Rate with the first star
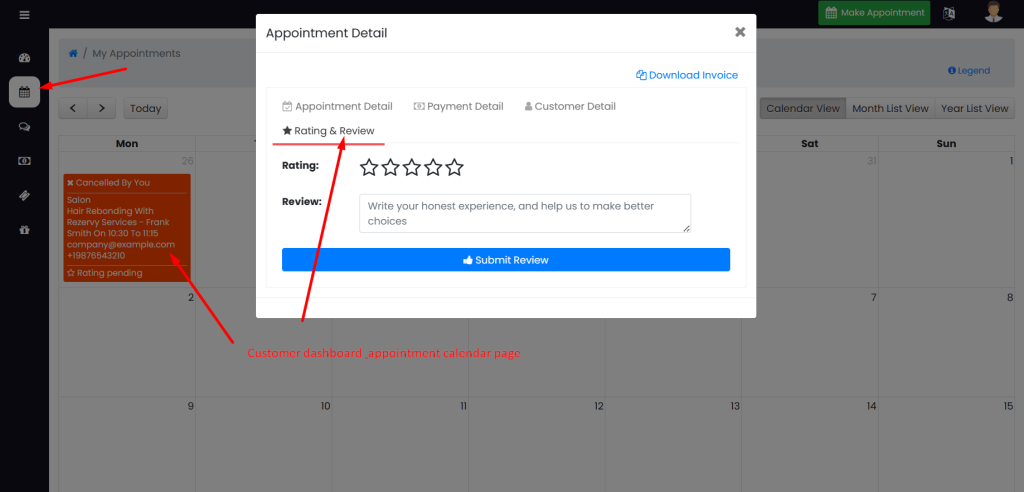This screenshot has height=492, width=1024. 369,168
